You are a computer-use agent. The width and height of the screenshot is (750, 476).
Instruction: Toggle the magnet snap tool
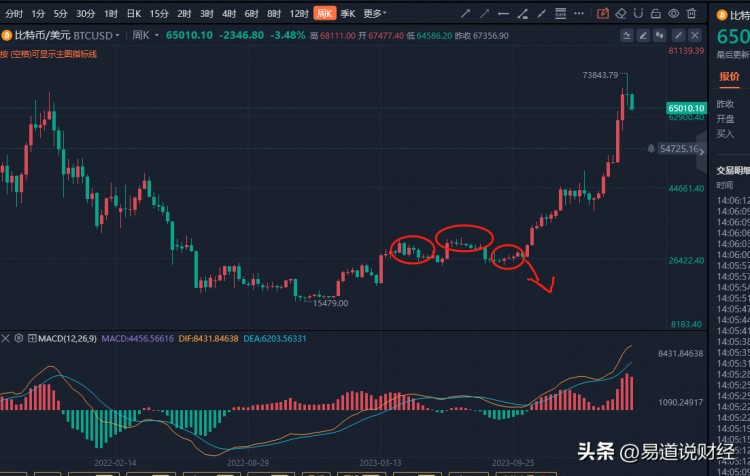click(x=638, y=13)
